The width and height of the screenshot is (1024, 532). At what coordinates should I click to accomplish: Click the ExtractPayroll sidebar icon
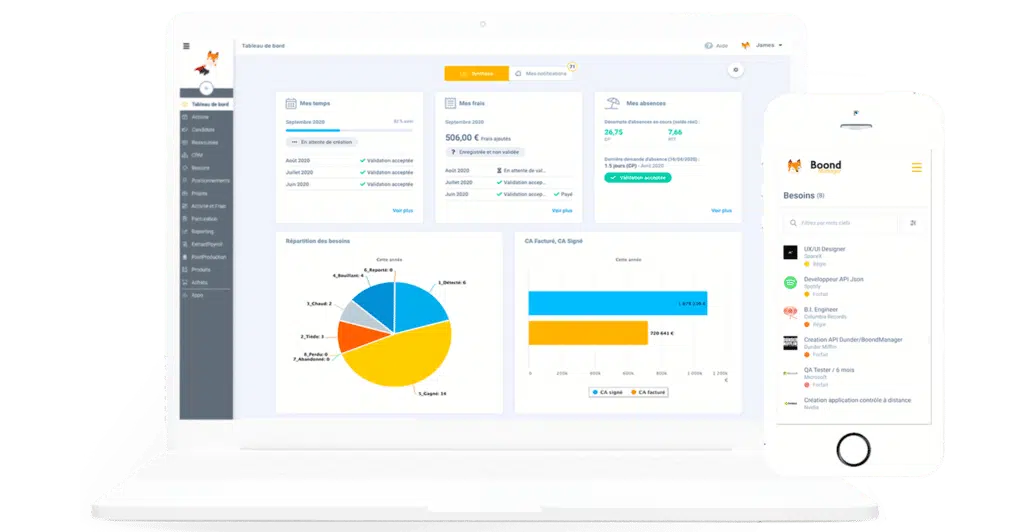pyautogui.click(x=185, y=244)
